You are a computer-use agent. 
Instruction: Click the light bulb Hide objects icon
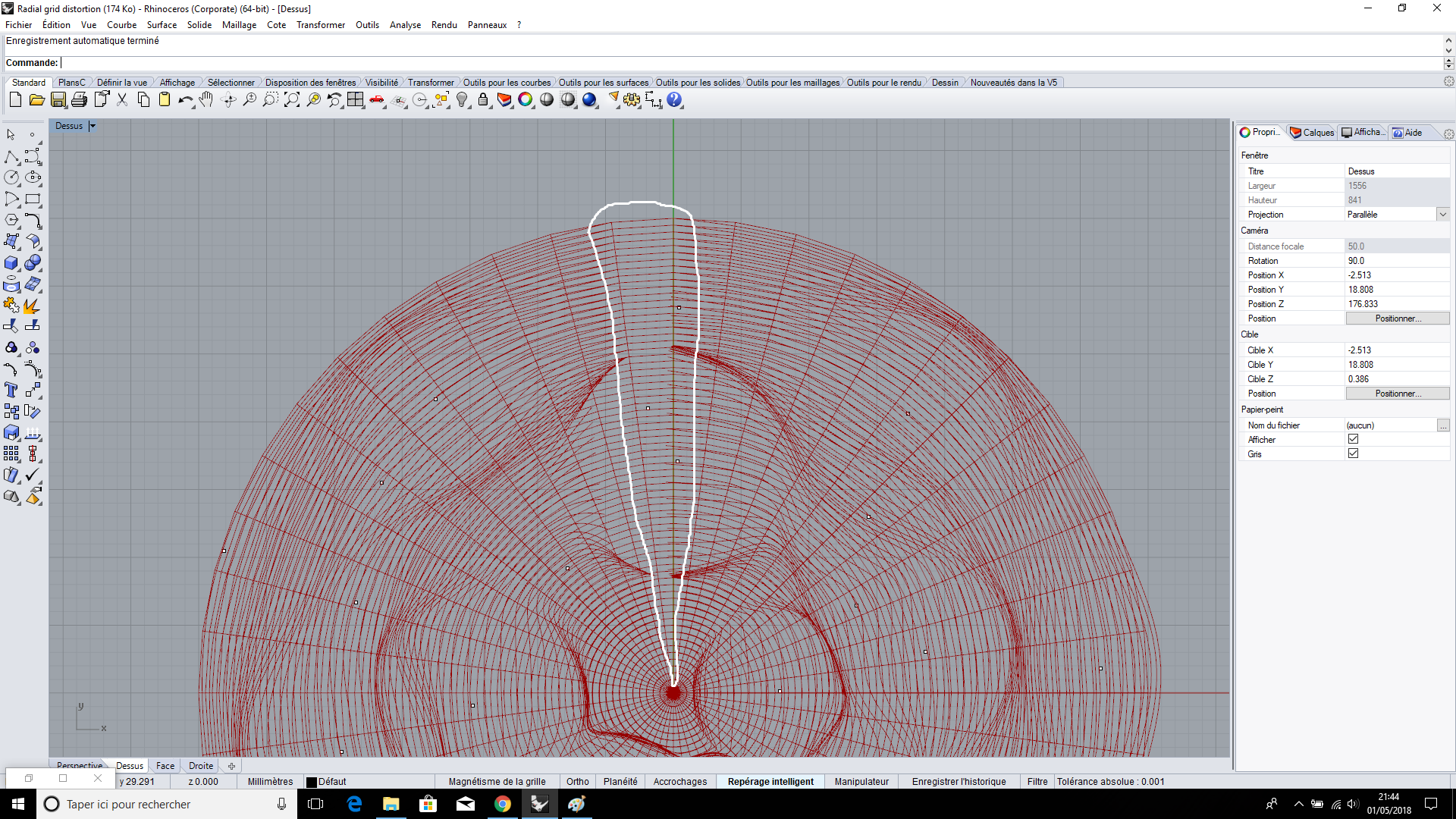click(462, 100)
